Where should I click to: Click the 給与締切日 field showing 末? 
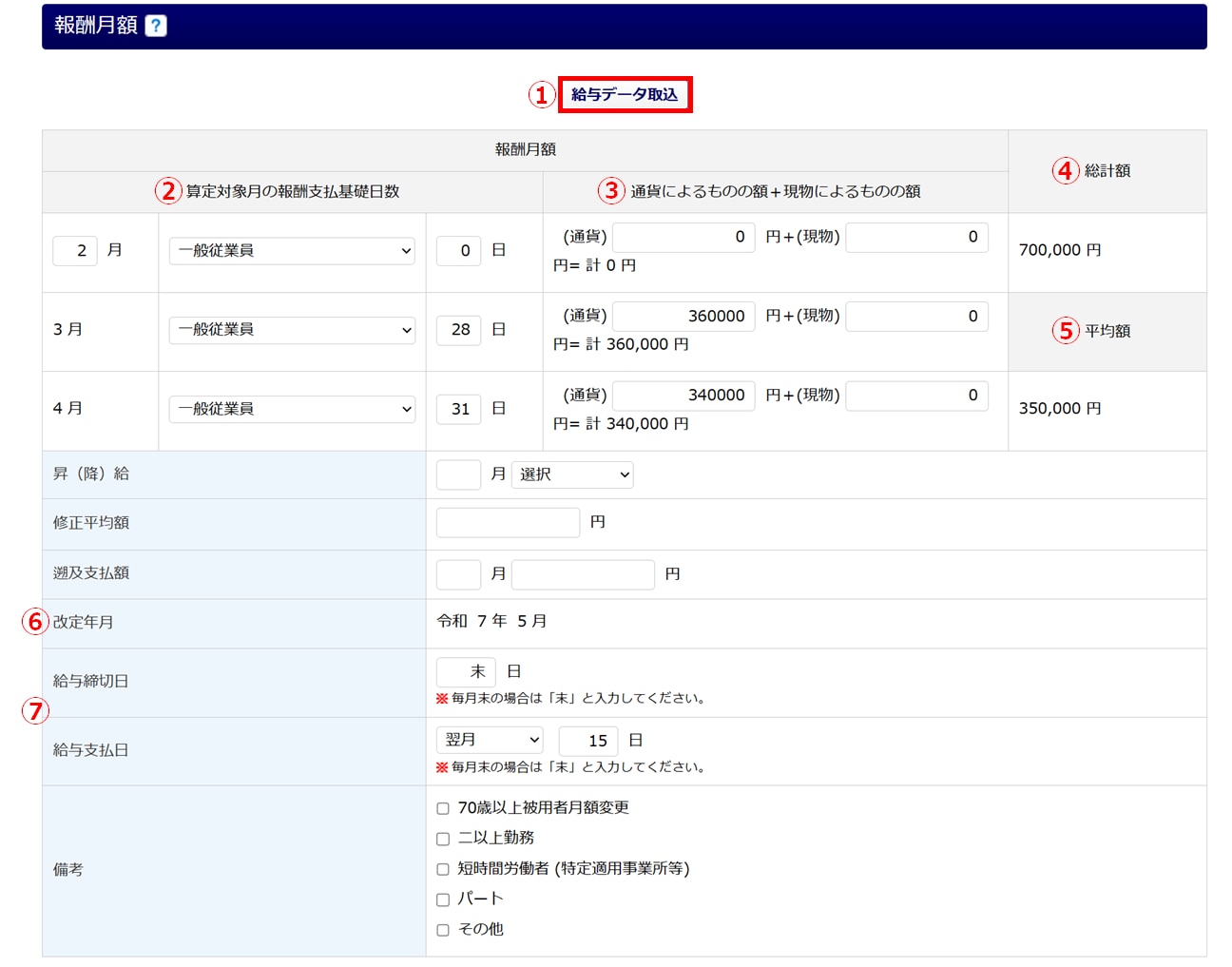[x=466, y=671]
